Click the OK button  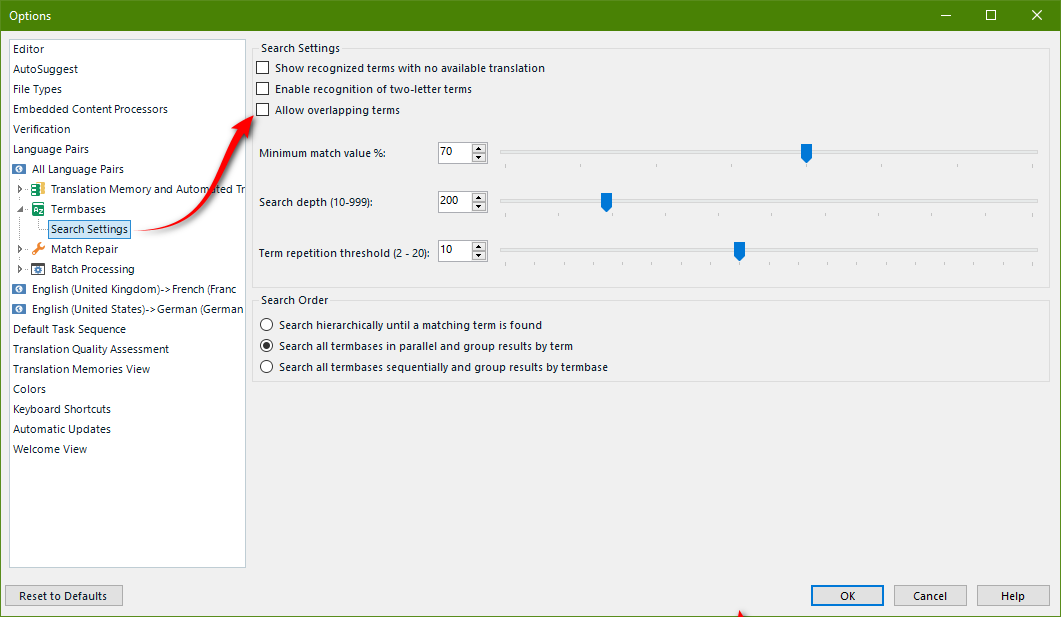pyautogui.click(x=847, y=596)
